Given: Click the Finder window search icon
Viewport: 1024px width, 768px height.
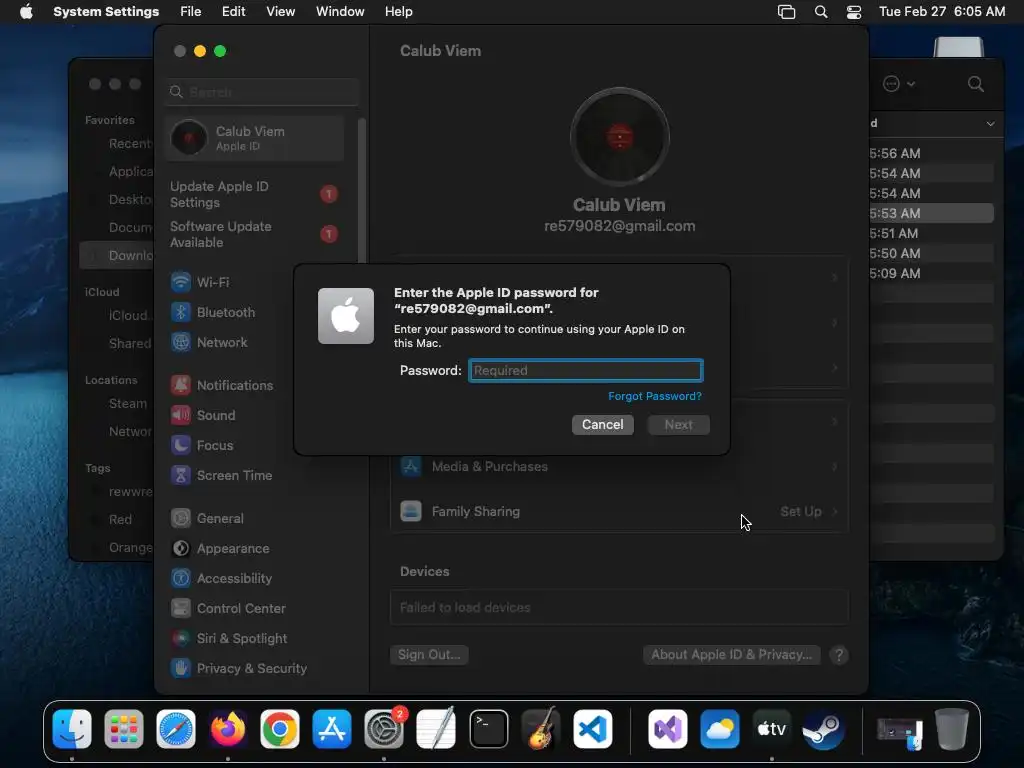Looking at the screenshot, I should 976,84.
